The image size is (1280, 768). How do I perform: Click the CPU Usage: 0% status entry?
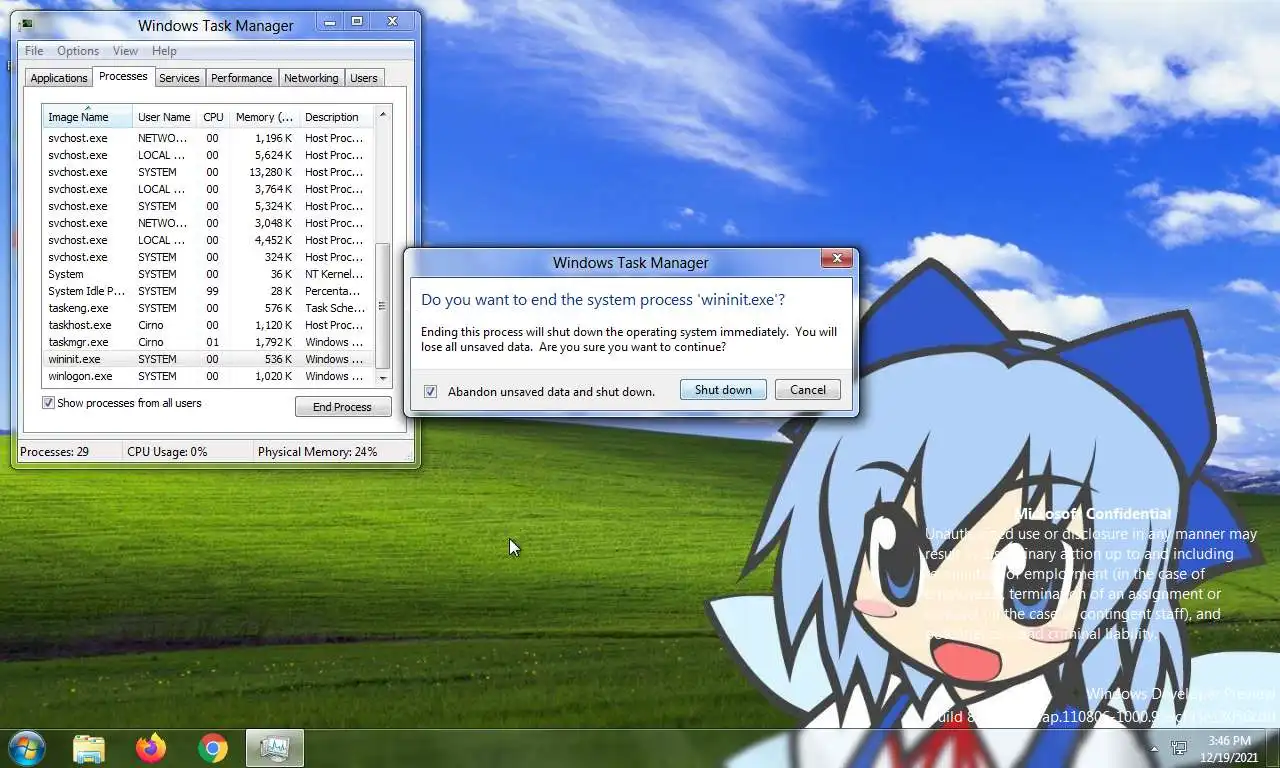click(167, 452)
